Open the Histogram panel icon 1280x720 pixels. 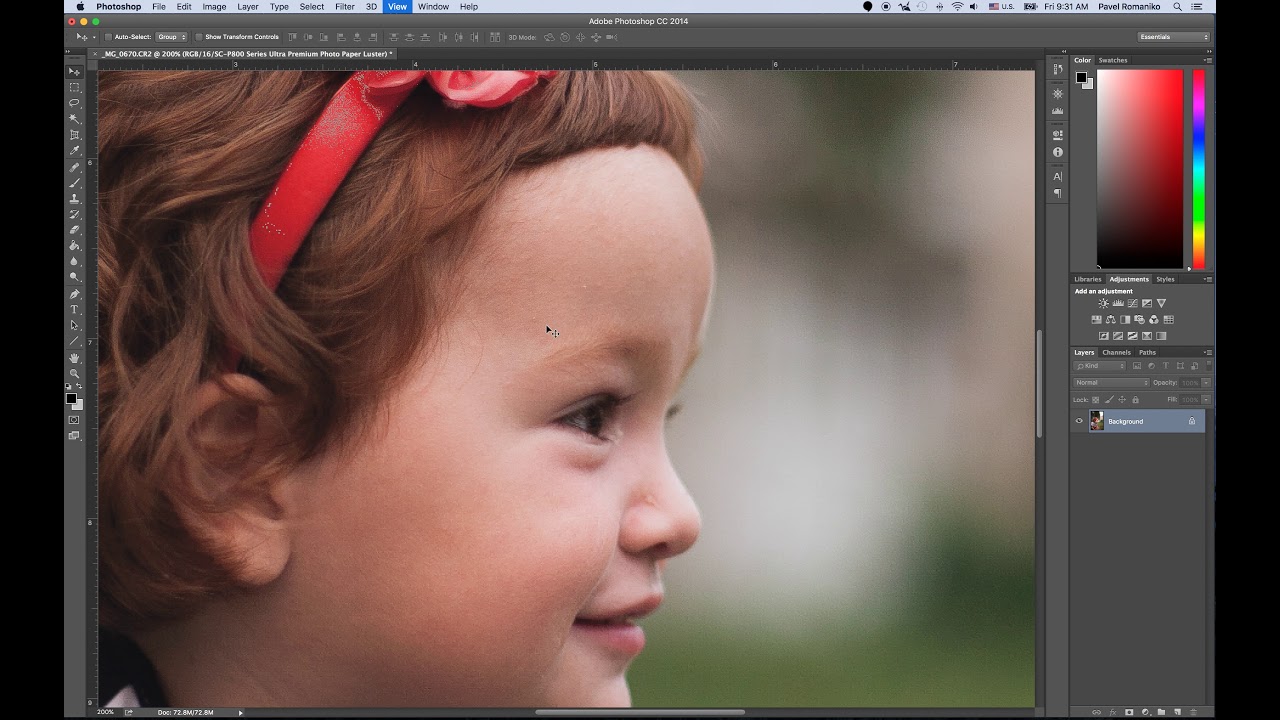1058,110
